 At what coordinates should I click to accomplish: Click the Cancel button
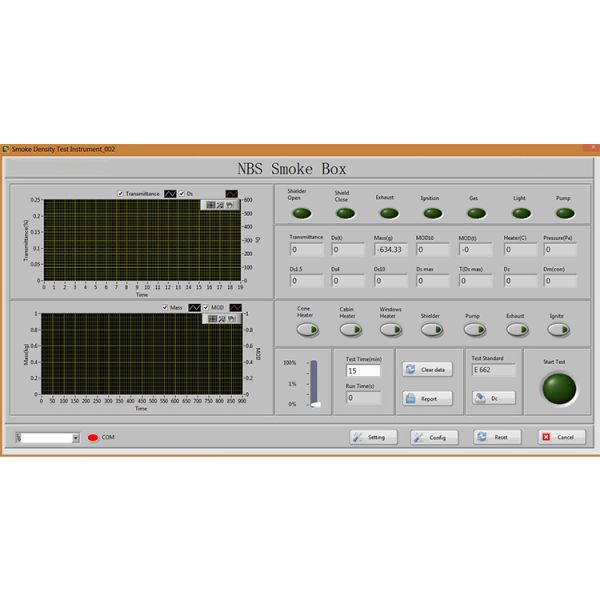pos(561,437)
